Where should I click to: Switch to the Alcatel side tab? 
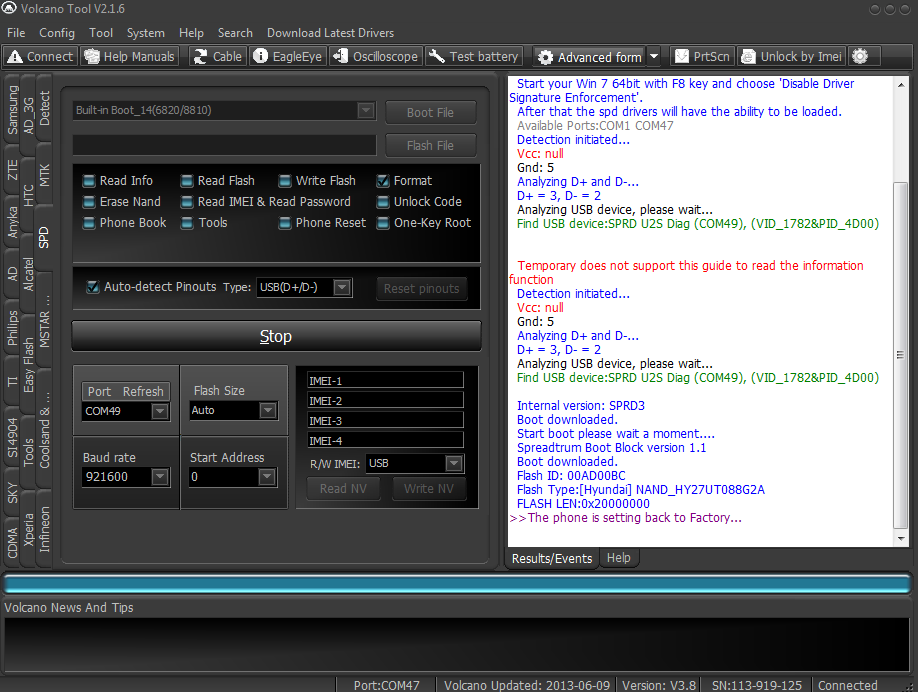tap(28, 274)
